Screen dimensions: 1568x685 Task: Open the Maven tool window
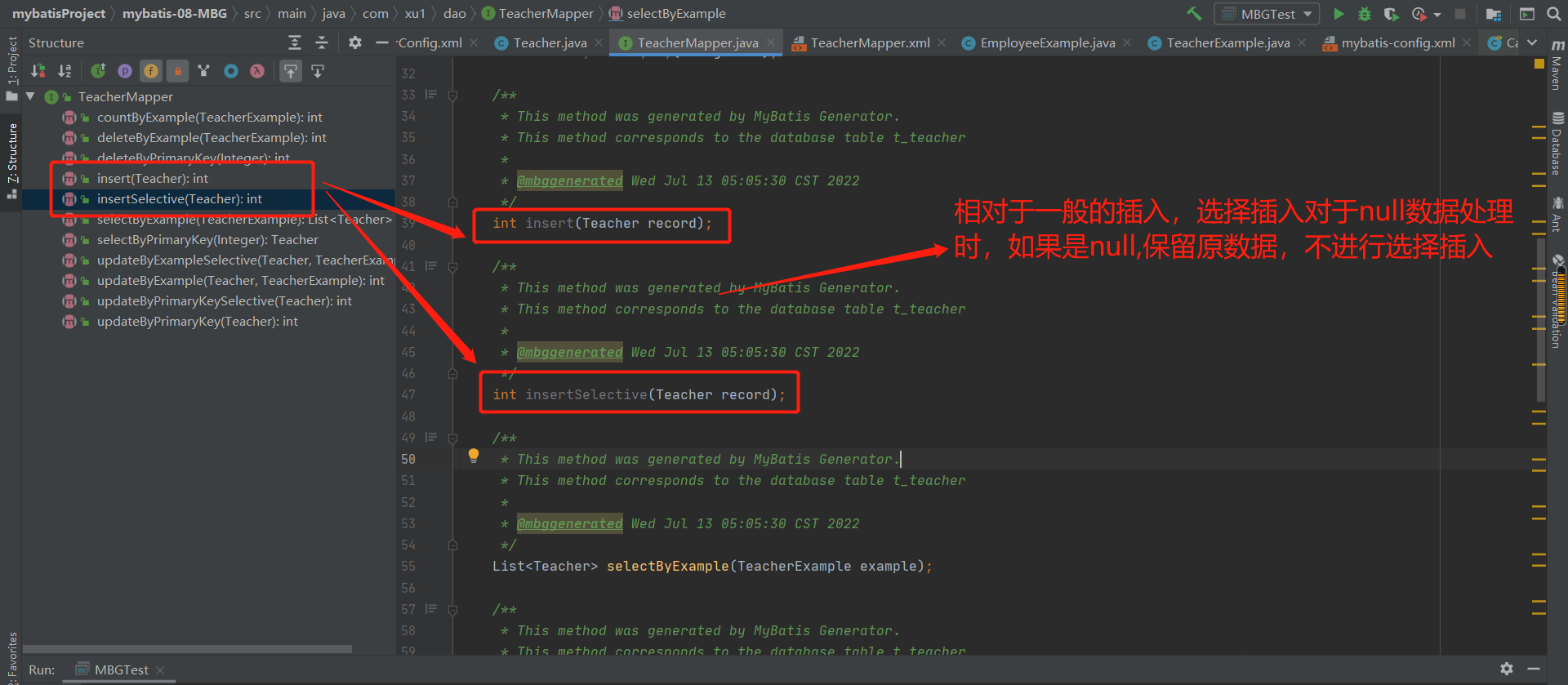1557,64
